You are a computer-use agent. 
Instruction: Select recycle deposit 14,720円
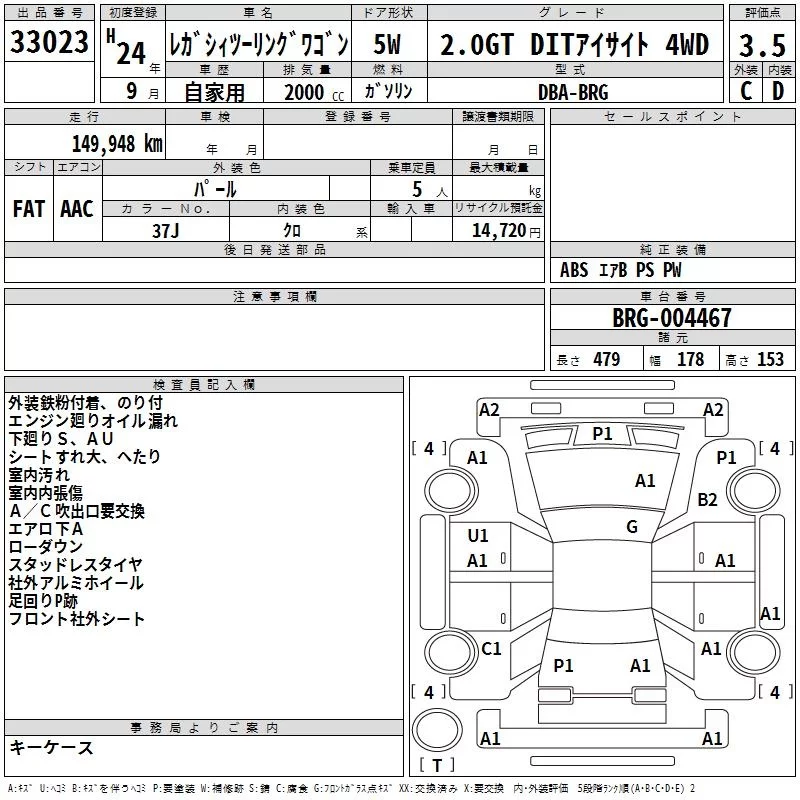tap(506, 231)
